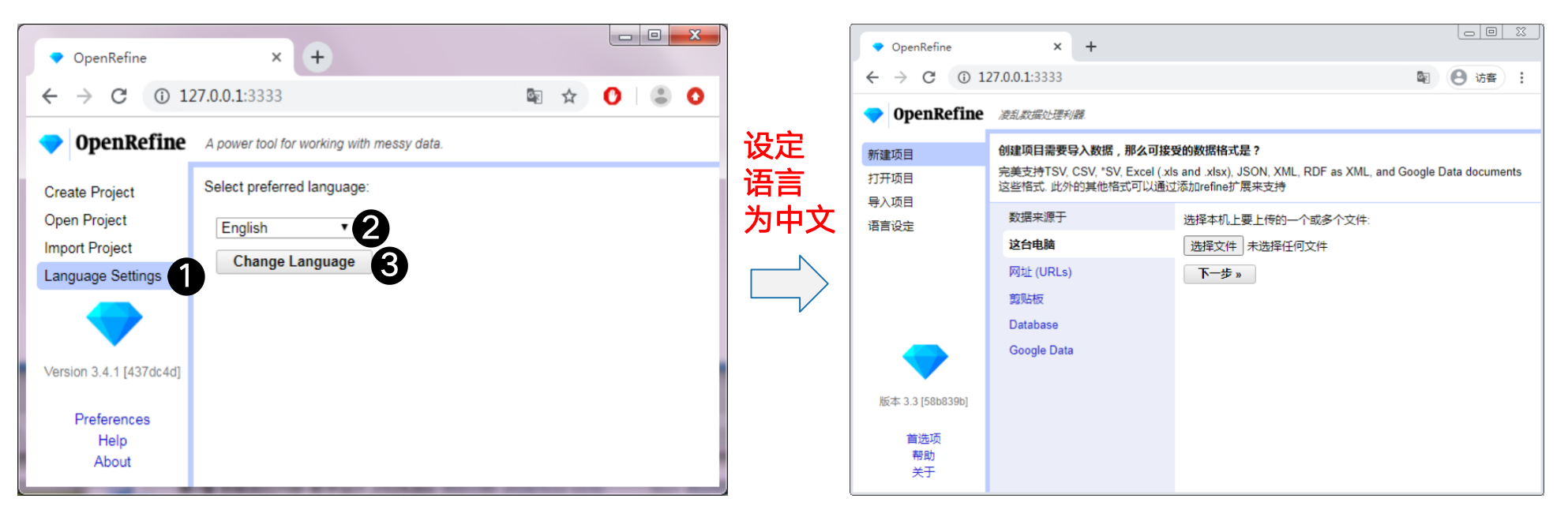
Task: Open new tab in right browser window
Action: tap(1091, 47)
